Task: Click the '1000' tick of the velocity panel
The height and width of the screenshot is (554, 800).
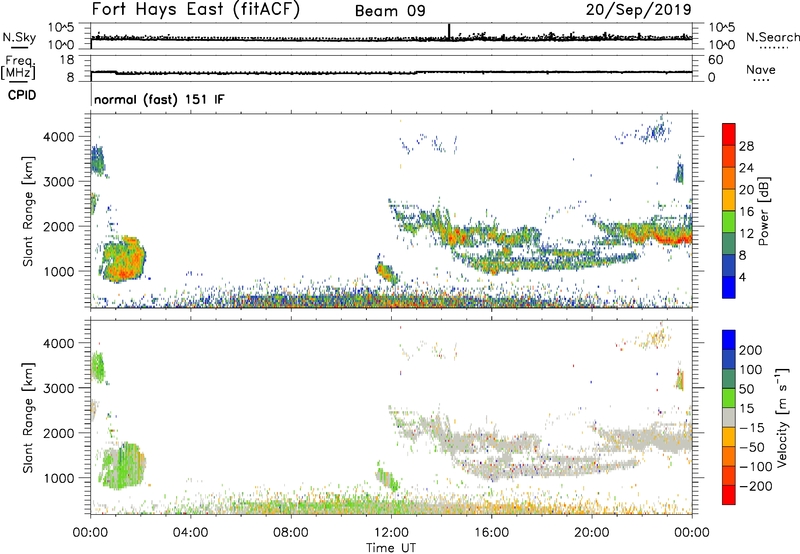Action: click(59, 478)
